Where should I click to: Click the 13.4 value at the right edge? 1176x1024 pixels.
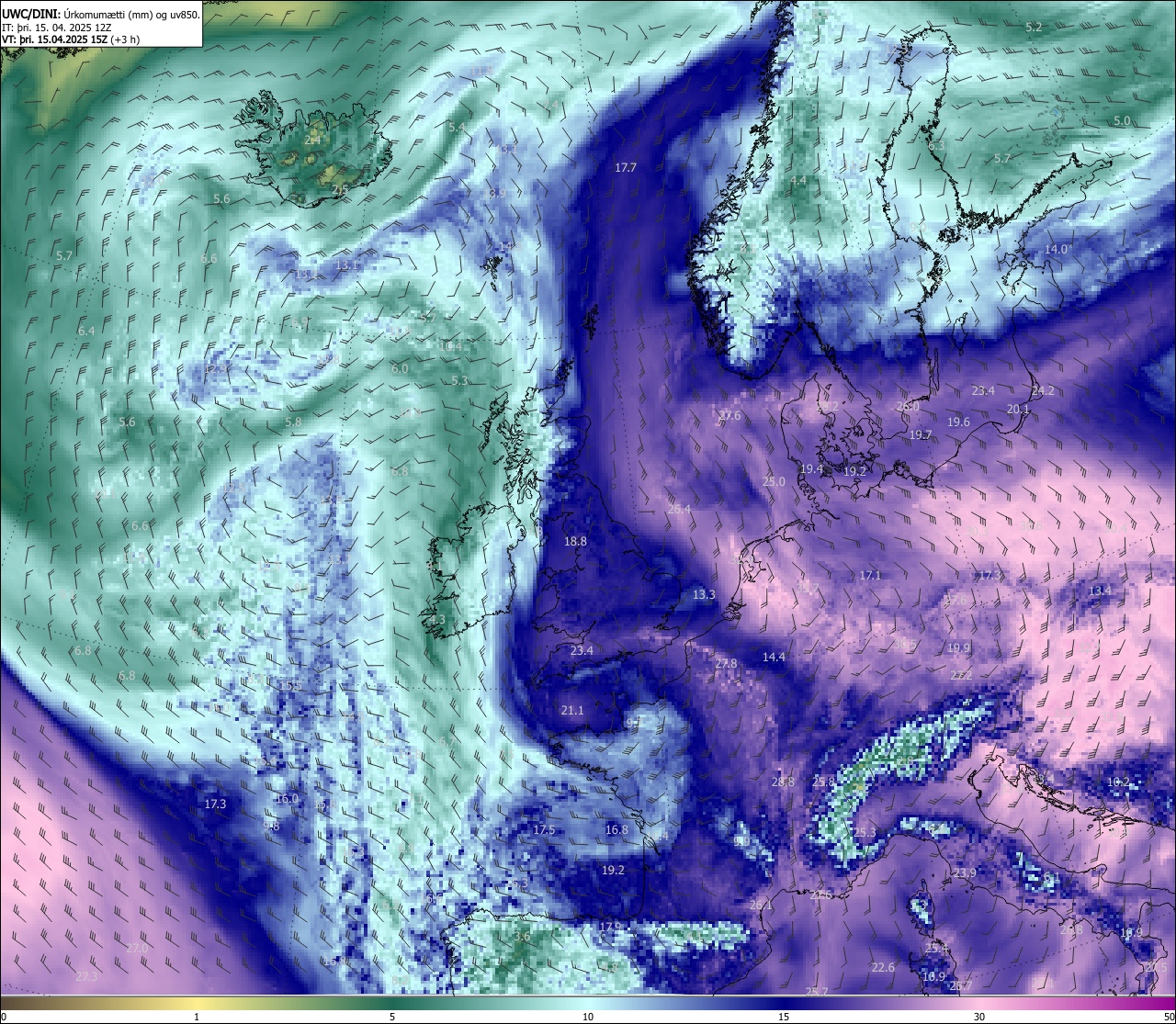[1100, 591]
